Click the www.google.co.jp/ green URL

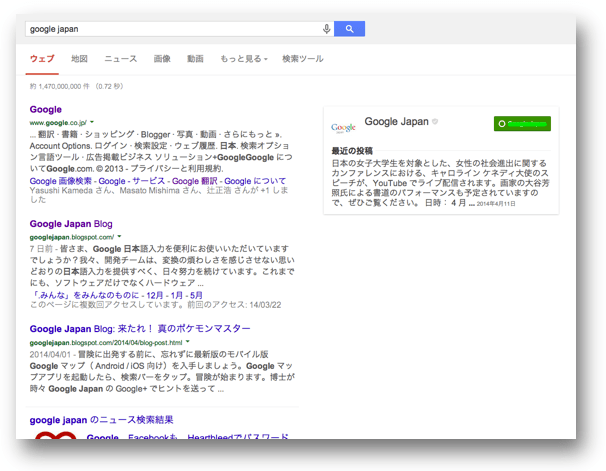(58, 122)
